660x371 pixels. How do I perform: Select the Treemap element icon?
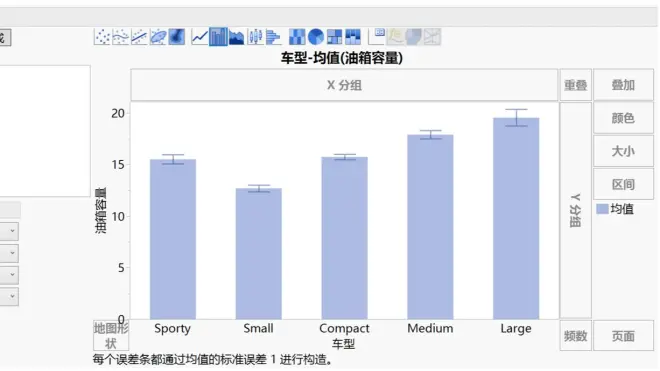[x=334, y=37]
